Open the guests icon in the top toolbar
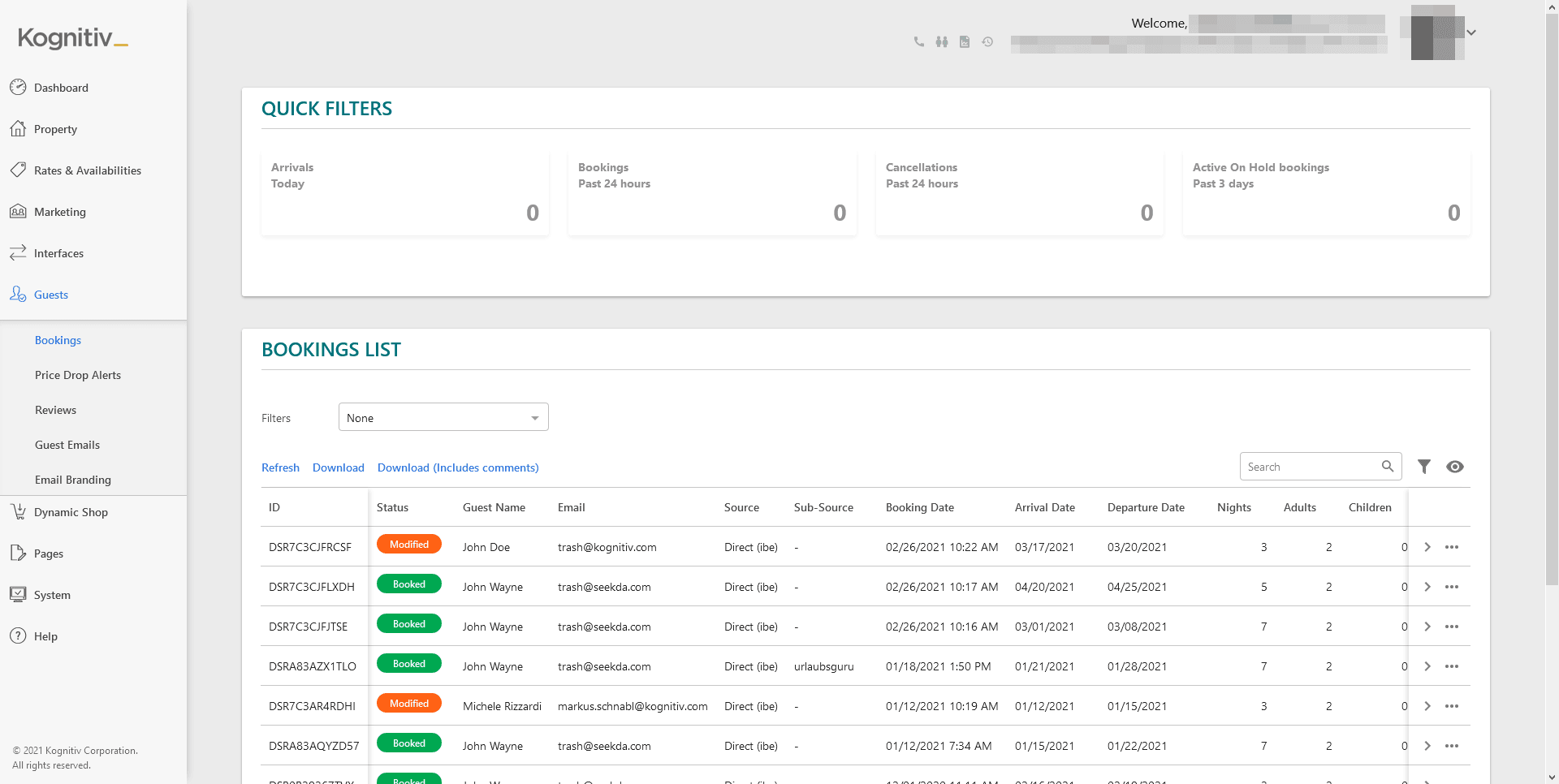1559x784 pixels. point(942,41)
